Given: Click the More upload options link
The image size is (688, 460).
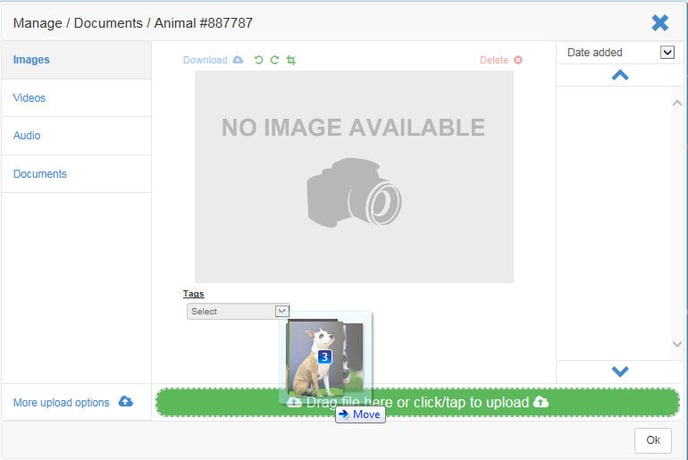Looking at the screenshot, I should pos(61,403).
